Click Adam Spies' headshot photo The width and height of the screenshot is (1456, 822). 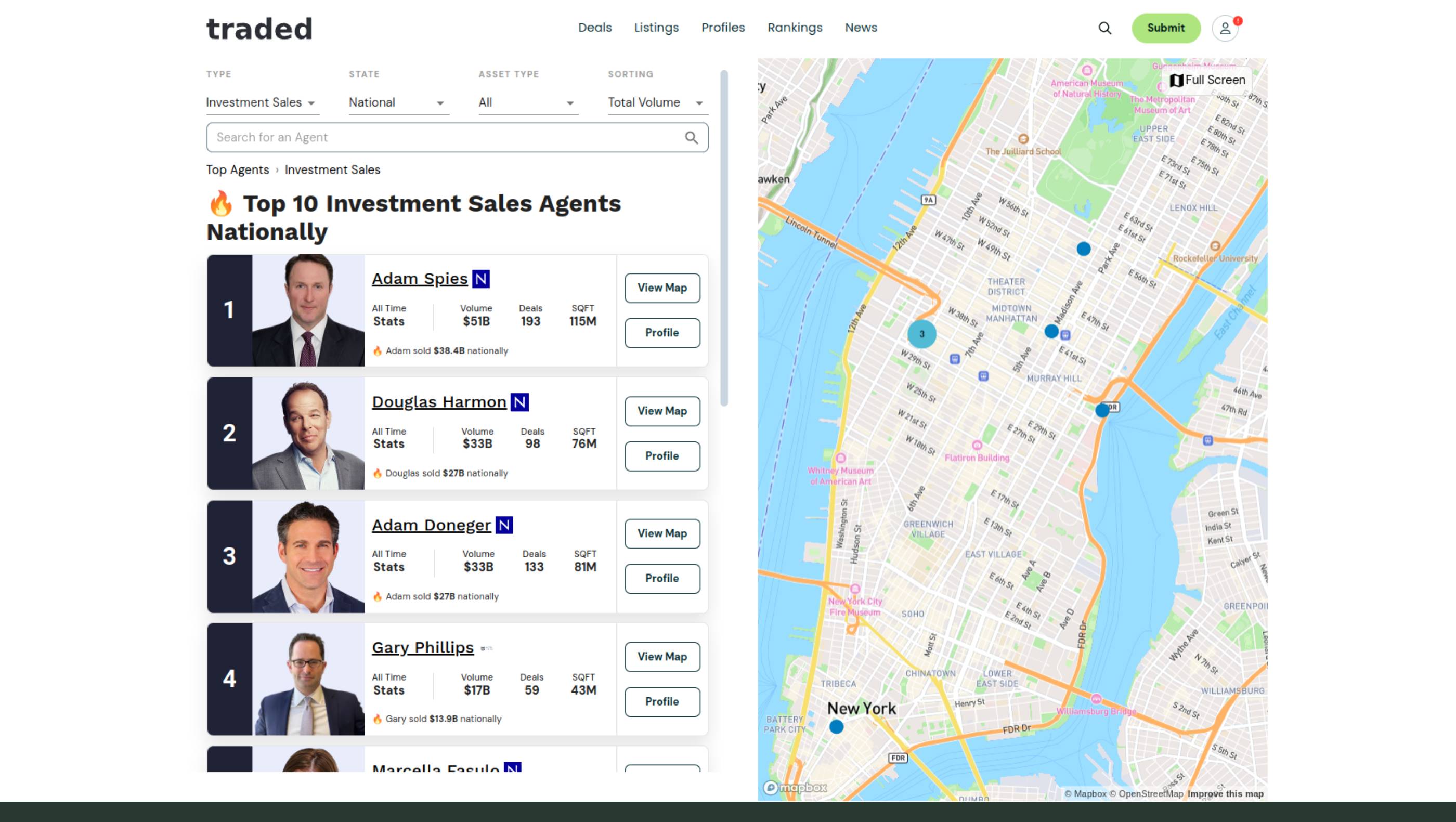[308, 310]
